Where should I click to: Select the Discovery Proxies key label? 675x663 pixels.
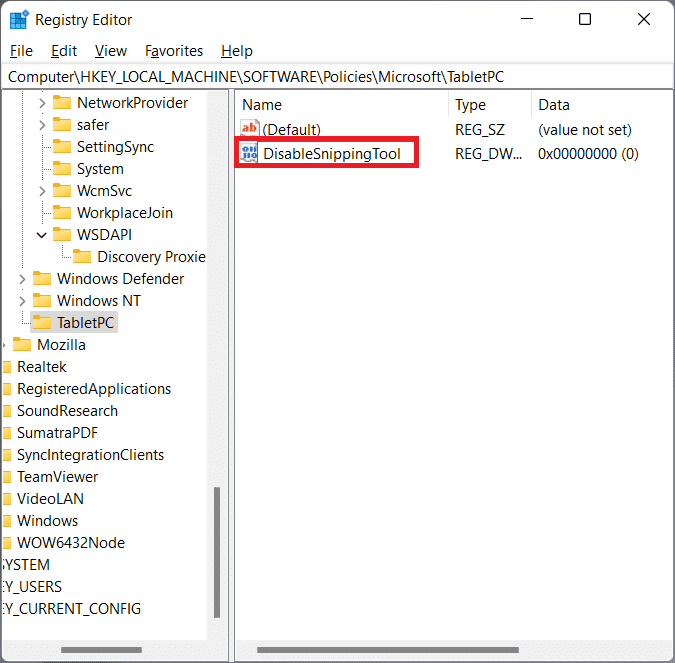pos(152,257)
